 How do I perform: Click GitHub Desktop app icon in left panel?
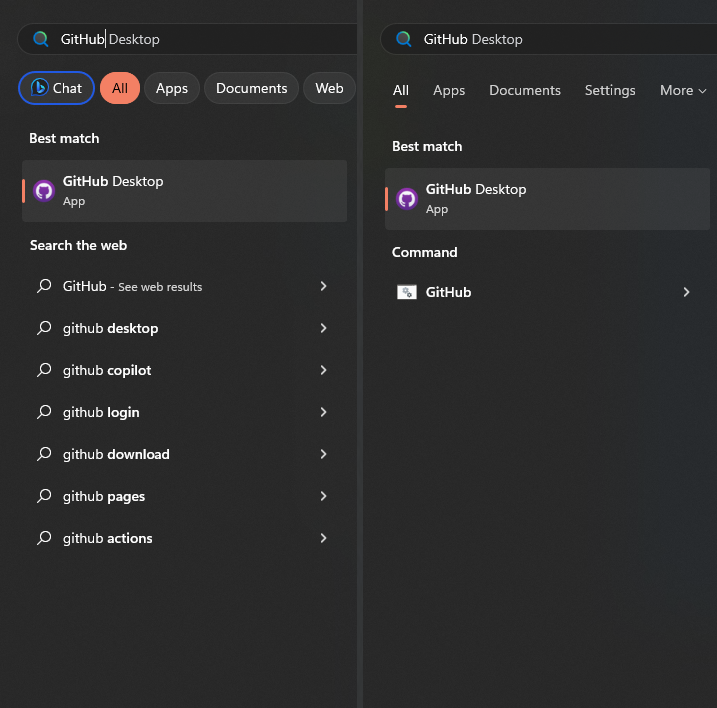point(44,191)
